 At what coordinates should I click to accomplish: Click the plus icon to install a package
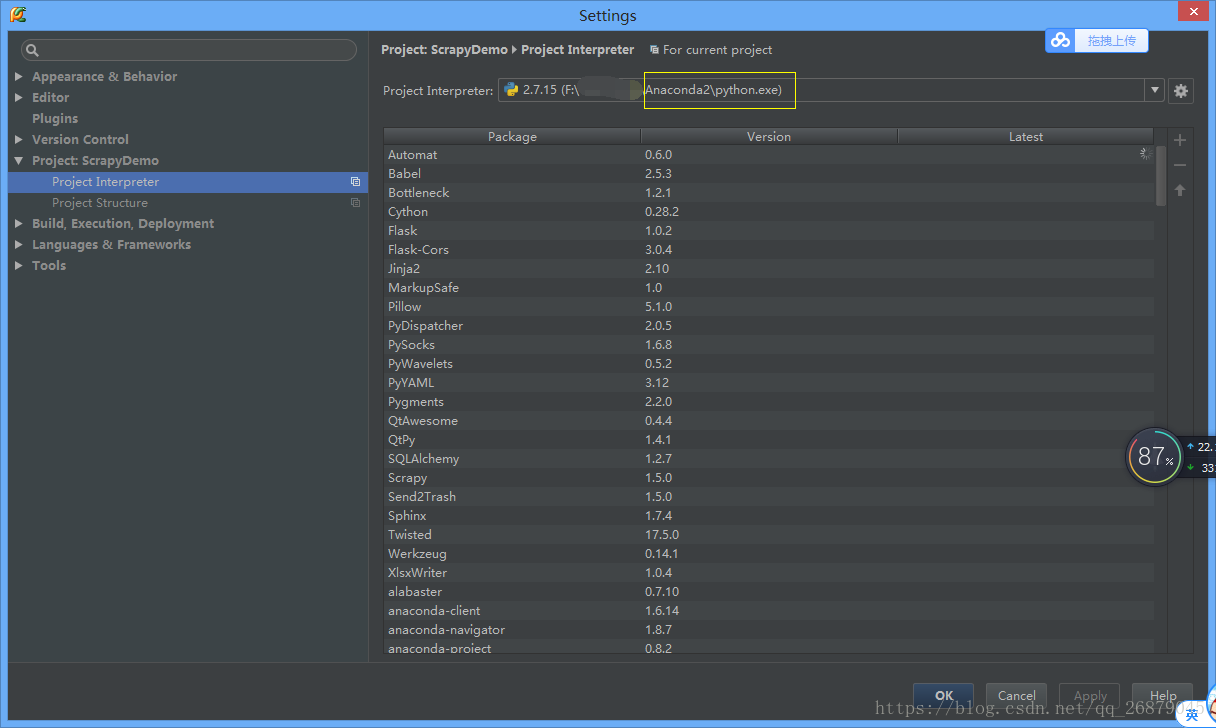1180,140
